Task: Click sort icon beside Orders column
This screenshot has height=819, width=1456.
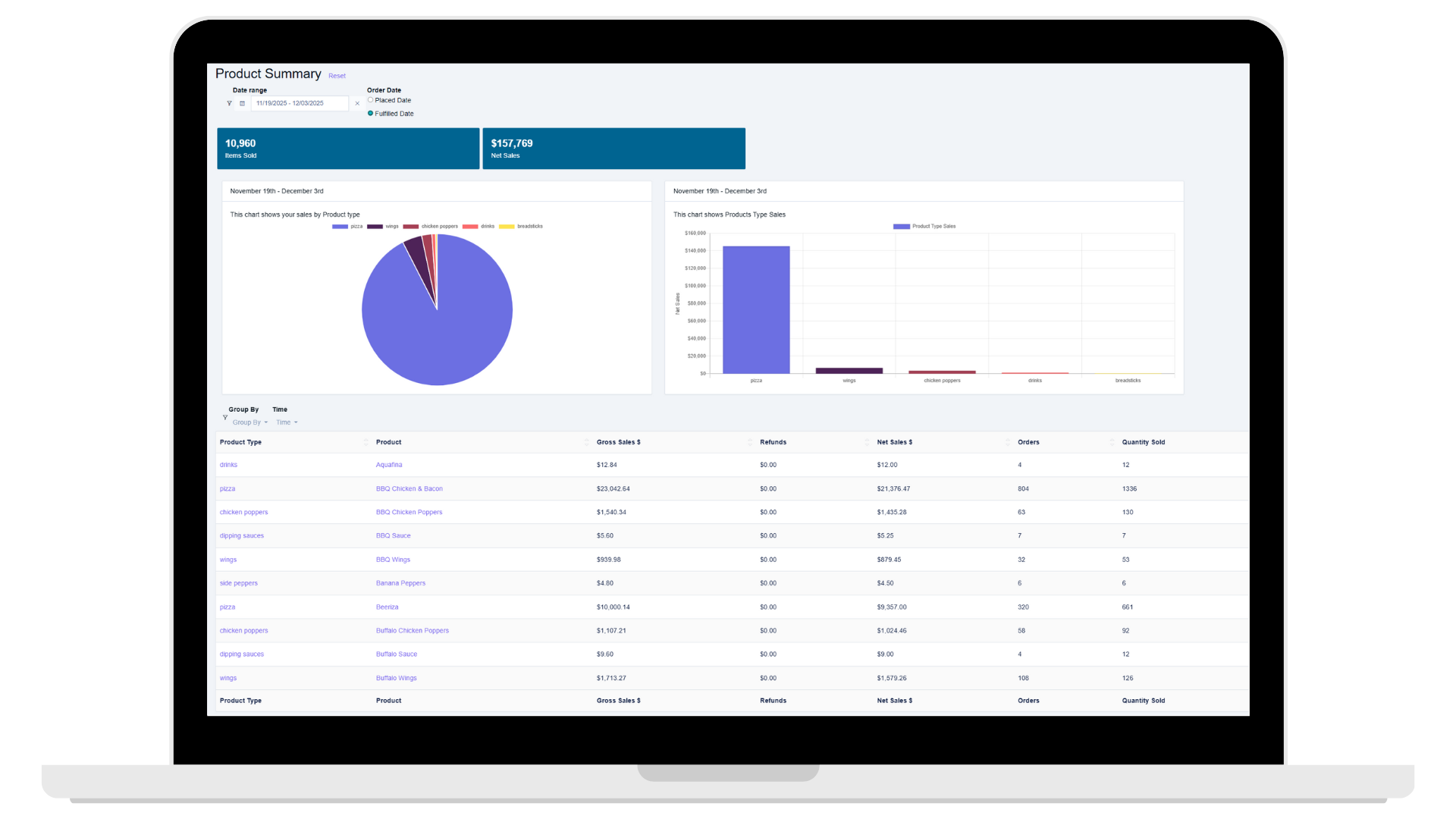Action: (1112, 442)
